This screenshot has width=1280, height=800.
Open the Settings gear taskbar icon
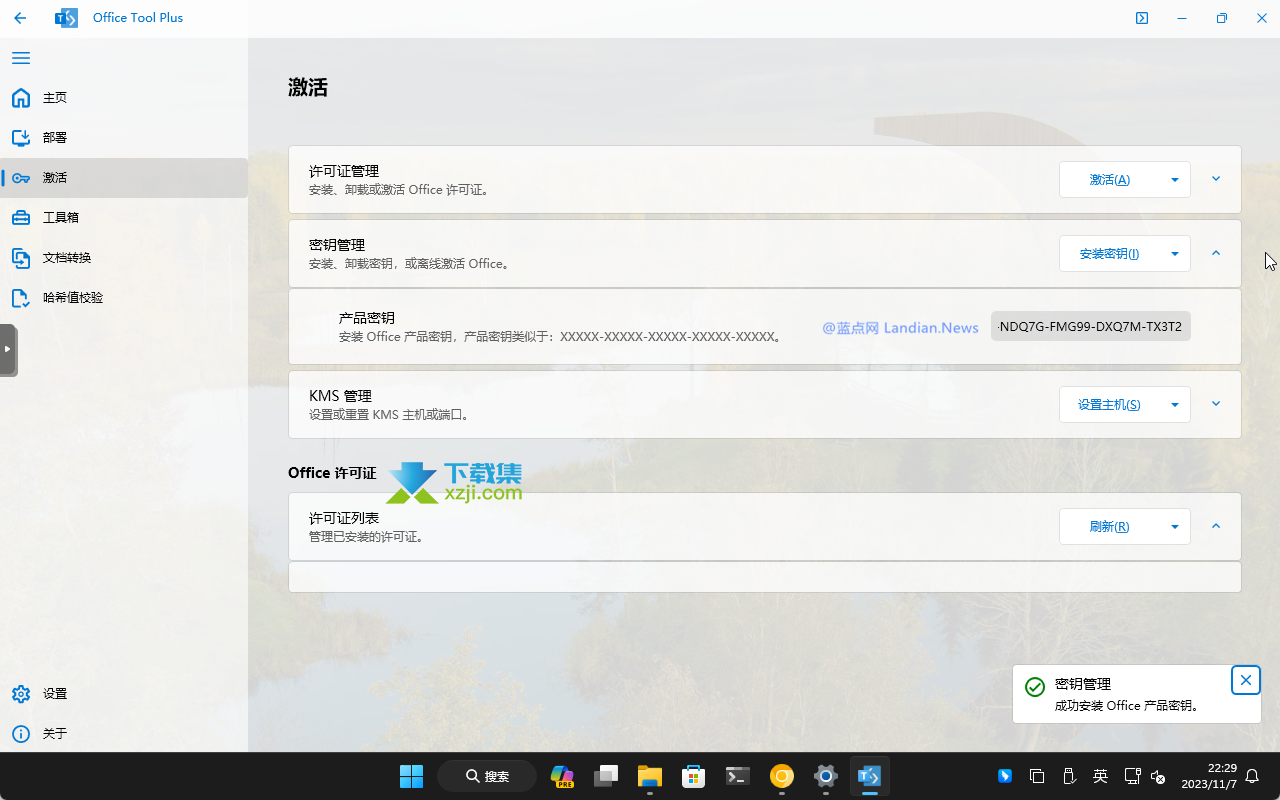pyautogui.click(x=826, y=776)
